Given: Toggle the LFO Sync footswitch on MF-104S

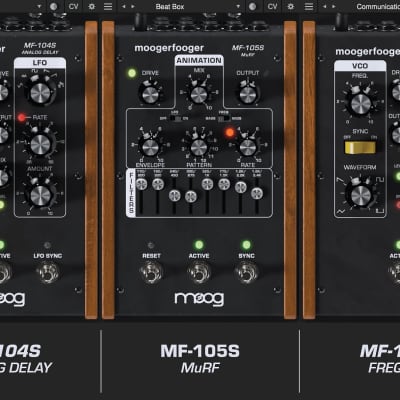Looking at the screenshot, I should coord(48,272).
